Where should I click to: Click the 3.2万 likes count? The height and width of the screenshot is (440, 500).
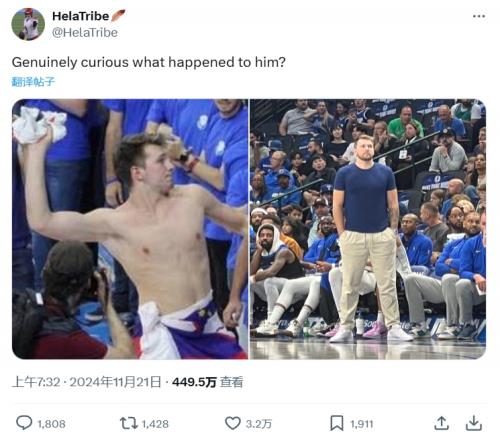click(259, 424)
